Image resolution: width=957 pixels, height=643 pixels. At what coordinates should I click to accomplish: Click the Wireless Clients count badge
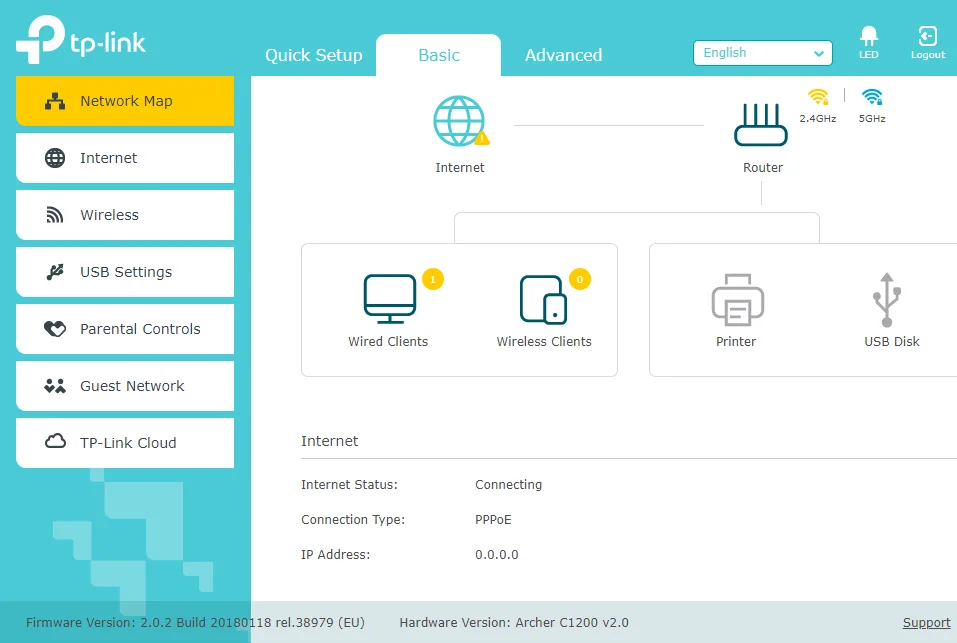pos(580,279)
